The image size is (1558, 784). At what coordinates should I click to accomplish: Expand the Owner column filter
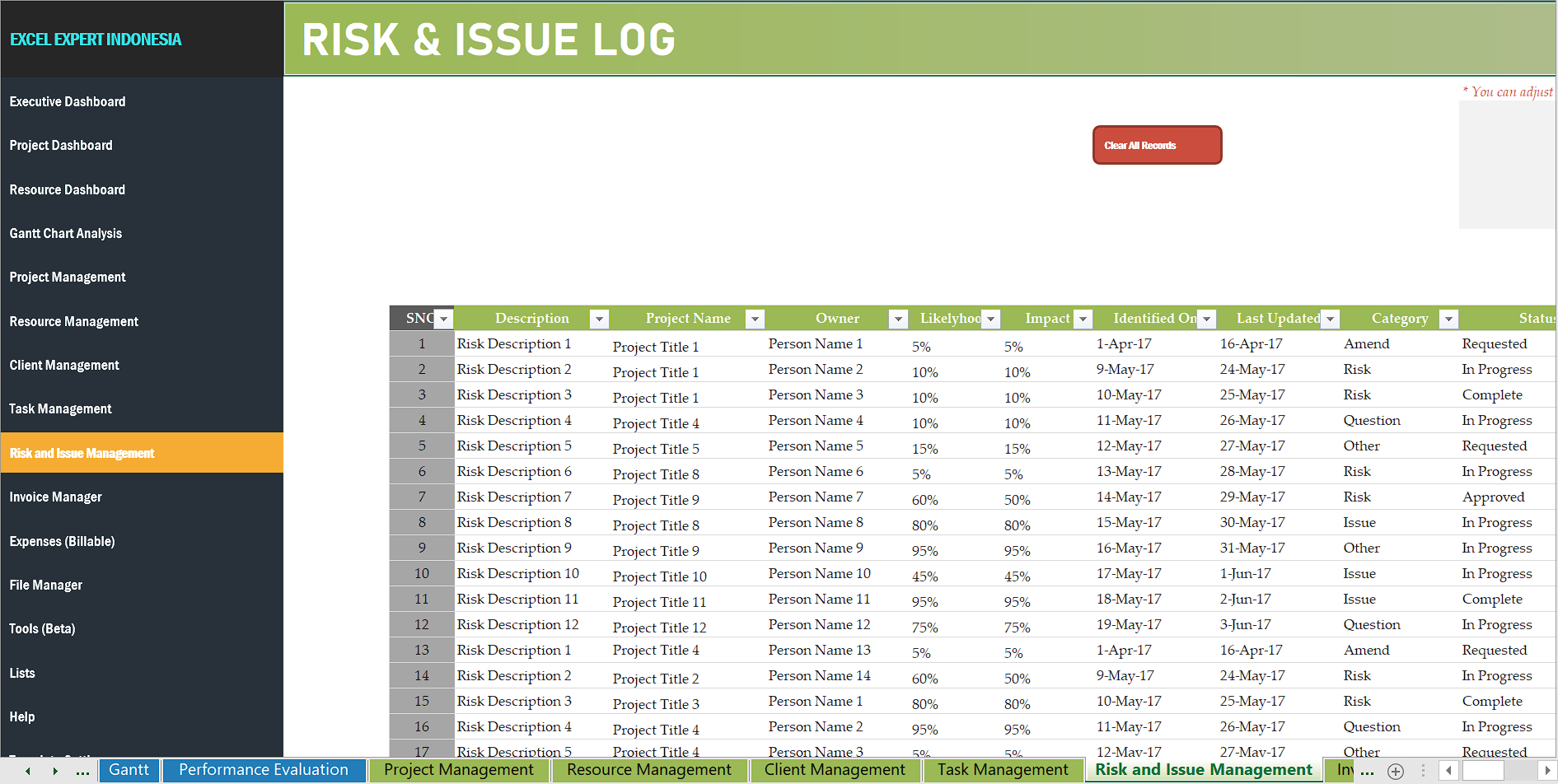point(898,319)
